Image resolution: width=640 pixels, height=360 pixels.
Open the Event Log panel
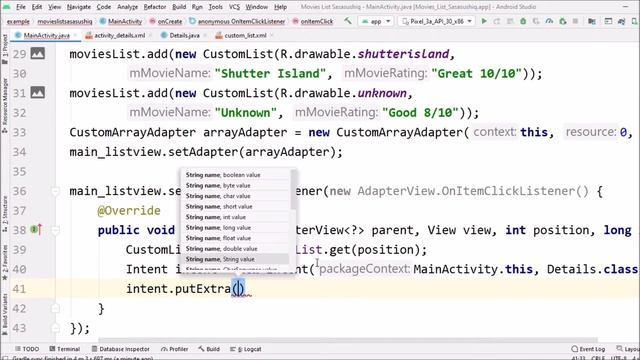[588, 349]
